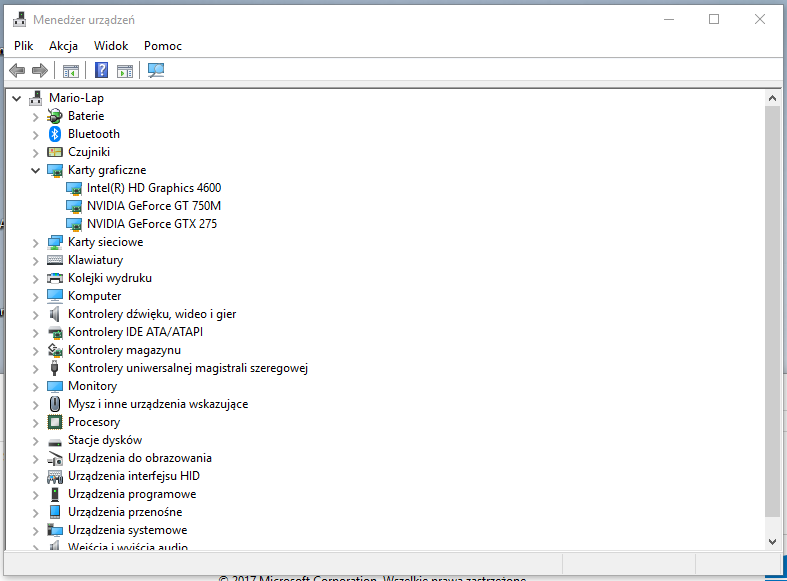Click the Stacje dysków drive icon
Image resolution: width=787 pixels, height=581 pixels.
[55, 442]
